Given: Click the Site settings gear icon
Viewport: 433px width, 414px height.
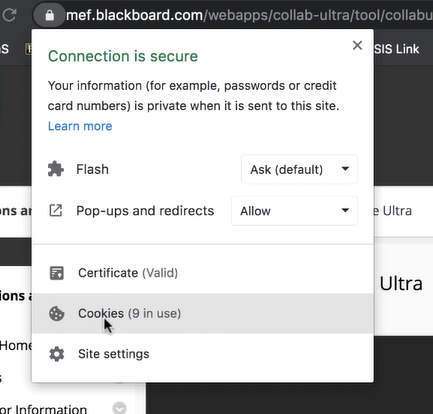Looking at the screenshot, I should pos(57,354).
